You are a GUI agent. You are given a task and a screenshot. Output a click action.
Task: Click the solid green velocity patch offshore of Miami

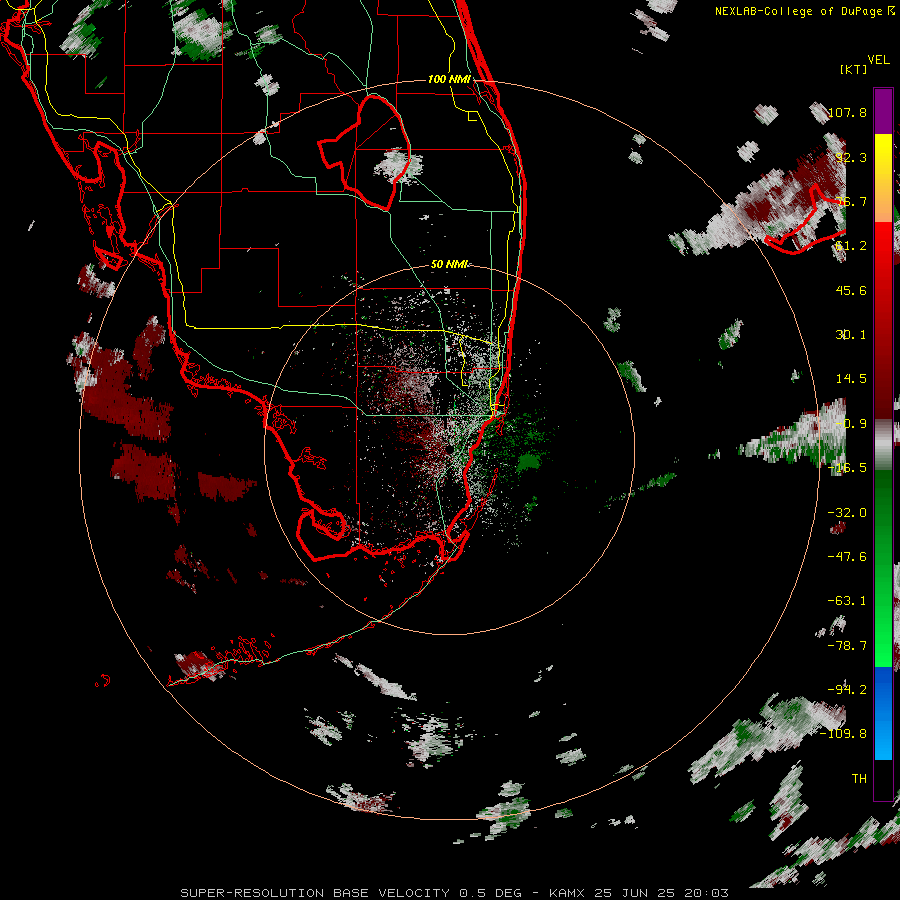tap(529, 462)
